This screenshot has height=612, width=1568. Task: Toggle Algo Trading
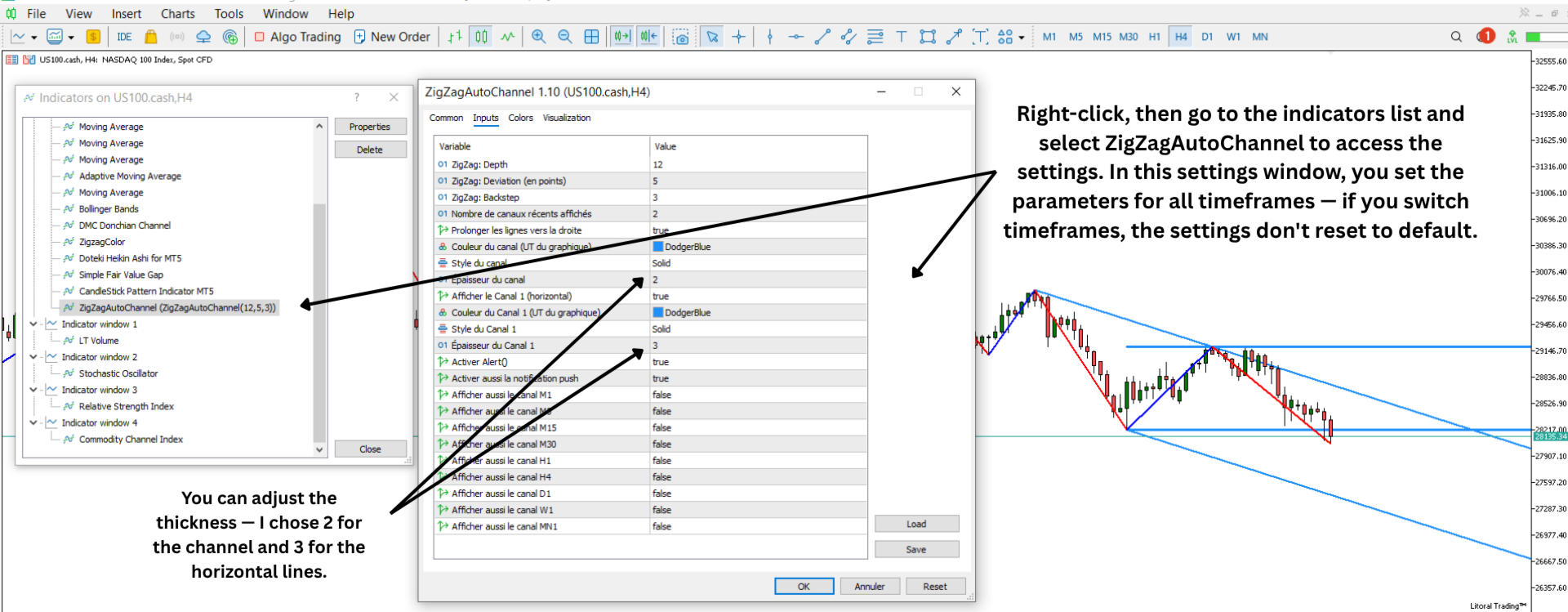[x=297, y=37]
